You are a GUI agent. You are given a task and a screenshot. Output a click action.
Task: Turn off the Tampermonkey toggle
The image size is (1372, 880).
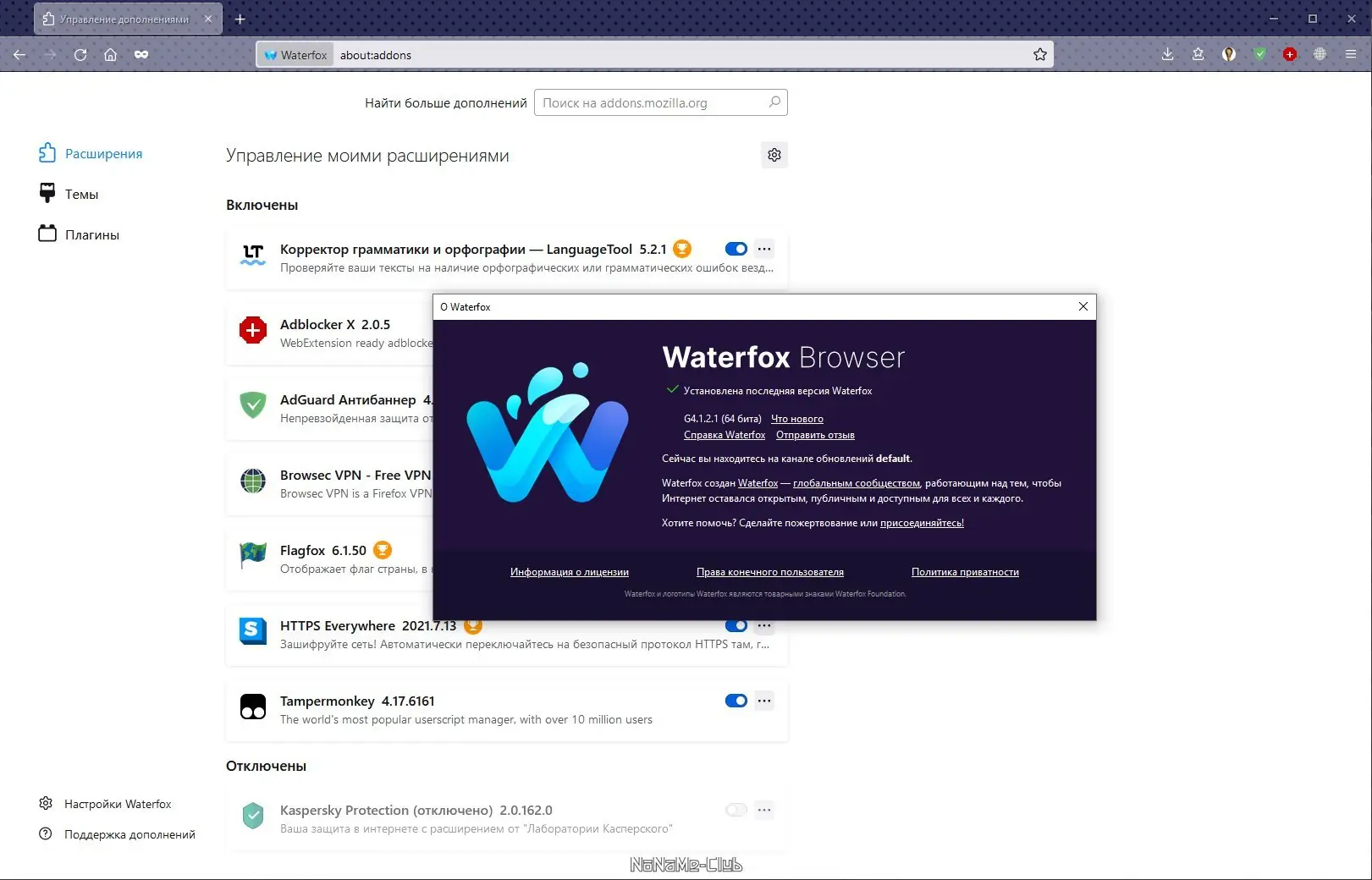pyautogui.click(x=736, y=701)
